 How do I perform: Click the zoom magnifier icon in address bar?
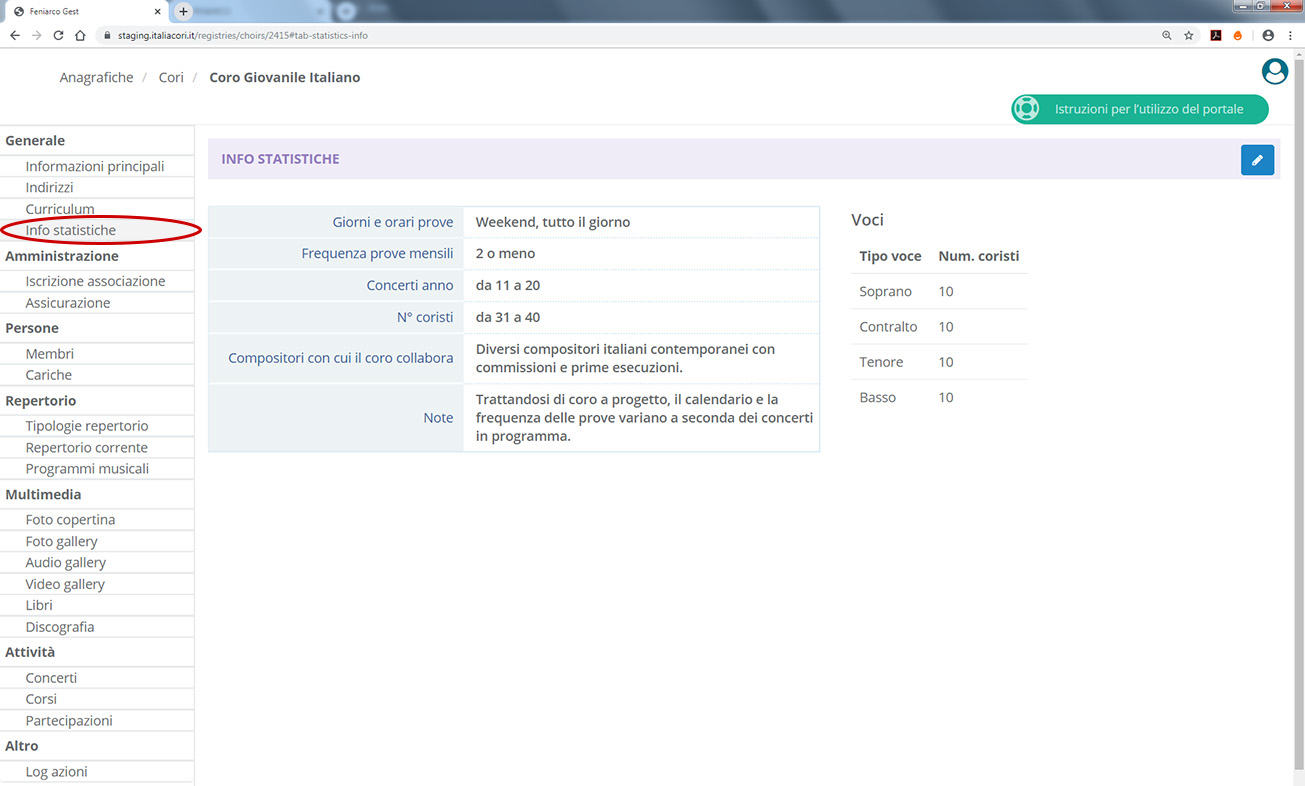click(x=1166, y=35)
